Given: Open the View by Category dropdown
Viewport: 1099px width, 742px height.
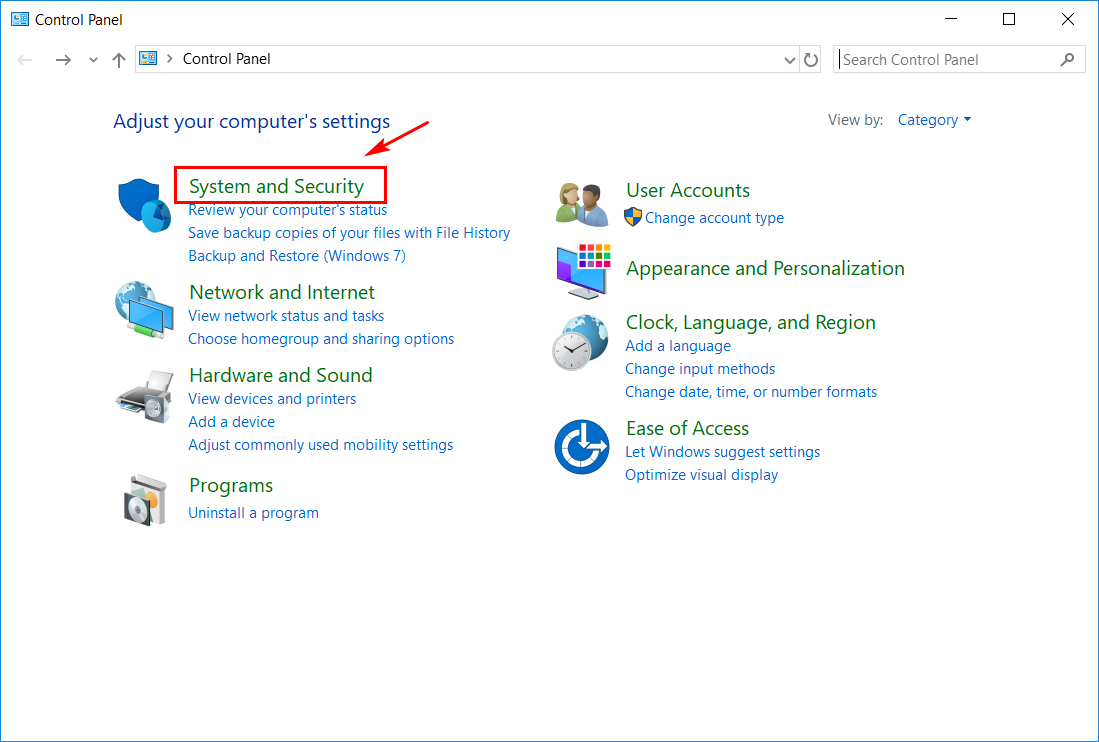Looking at the screenshot, I should click(x=934, y=120).
